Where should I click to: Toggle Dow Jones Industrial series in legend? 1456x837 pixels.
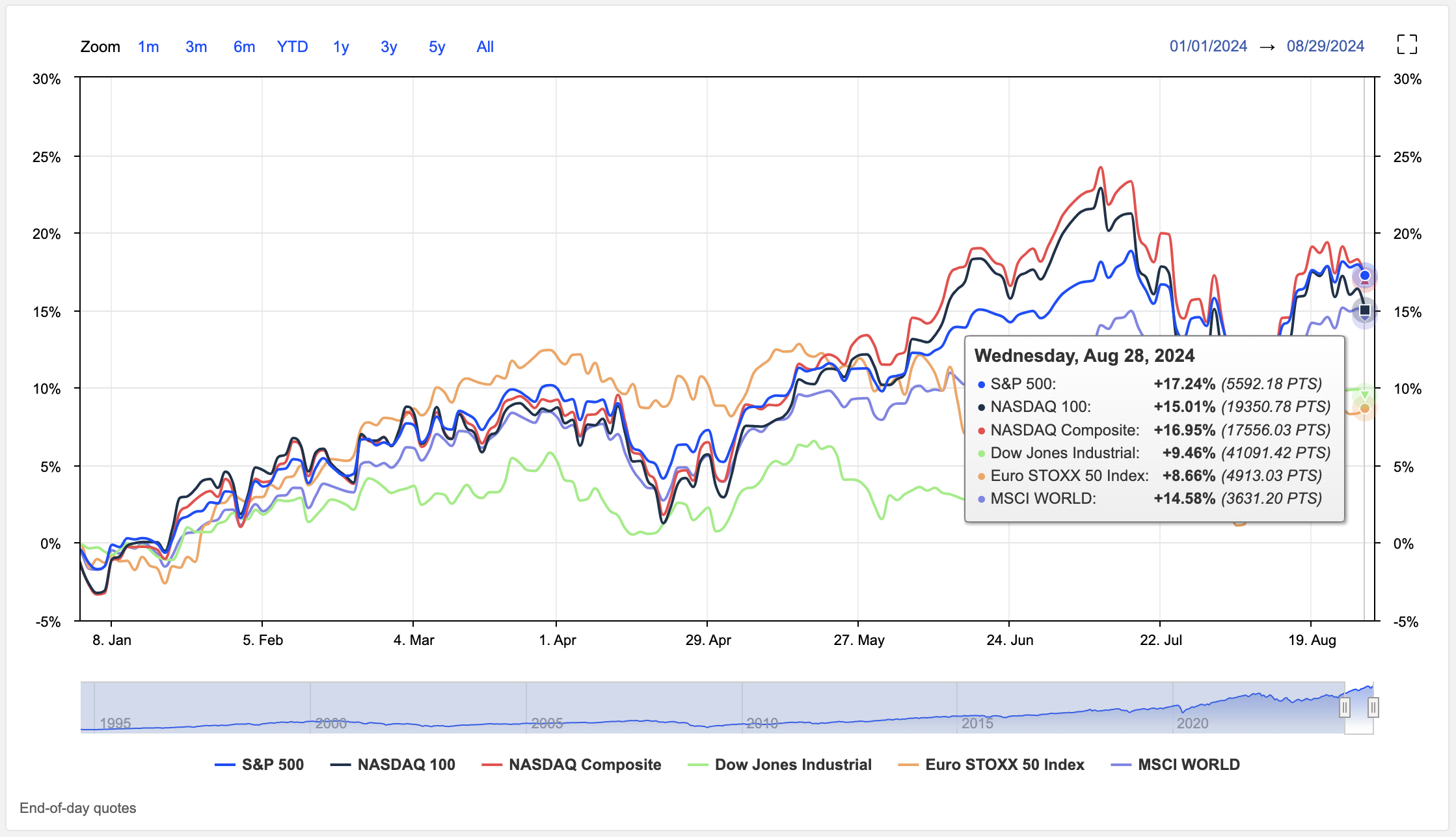click(x=779, y=765)
